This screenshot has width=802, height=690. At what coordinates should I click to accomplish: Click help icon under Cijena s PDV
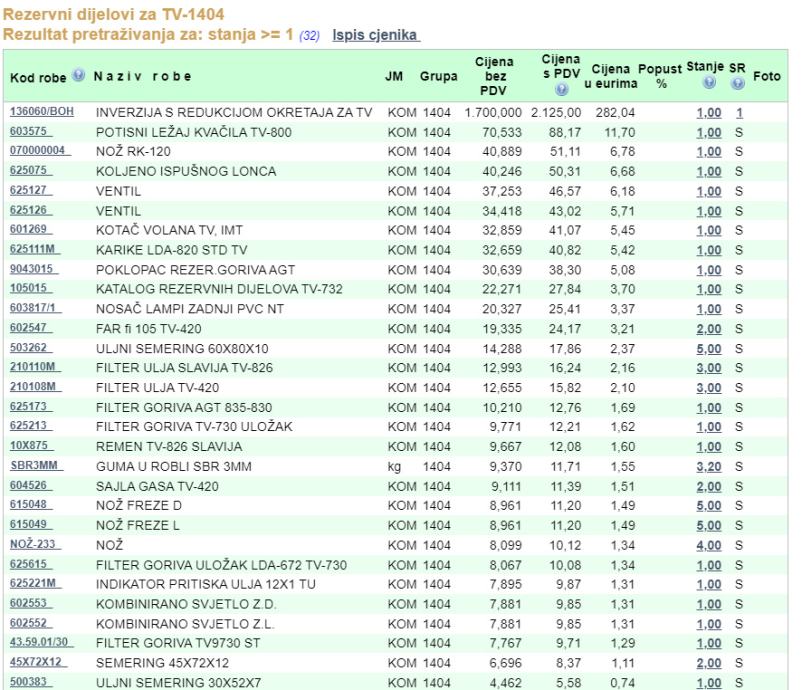[x=562, y=90]
